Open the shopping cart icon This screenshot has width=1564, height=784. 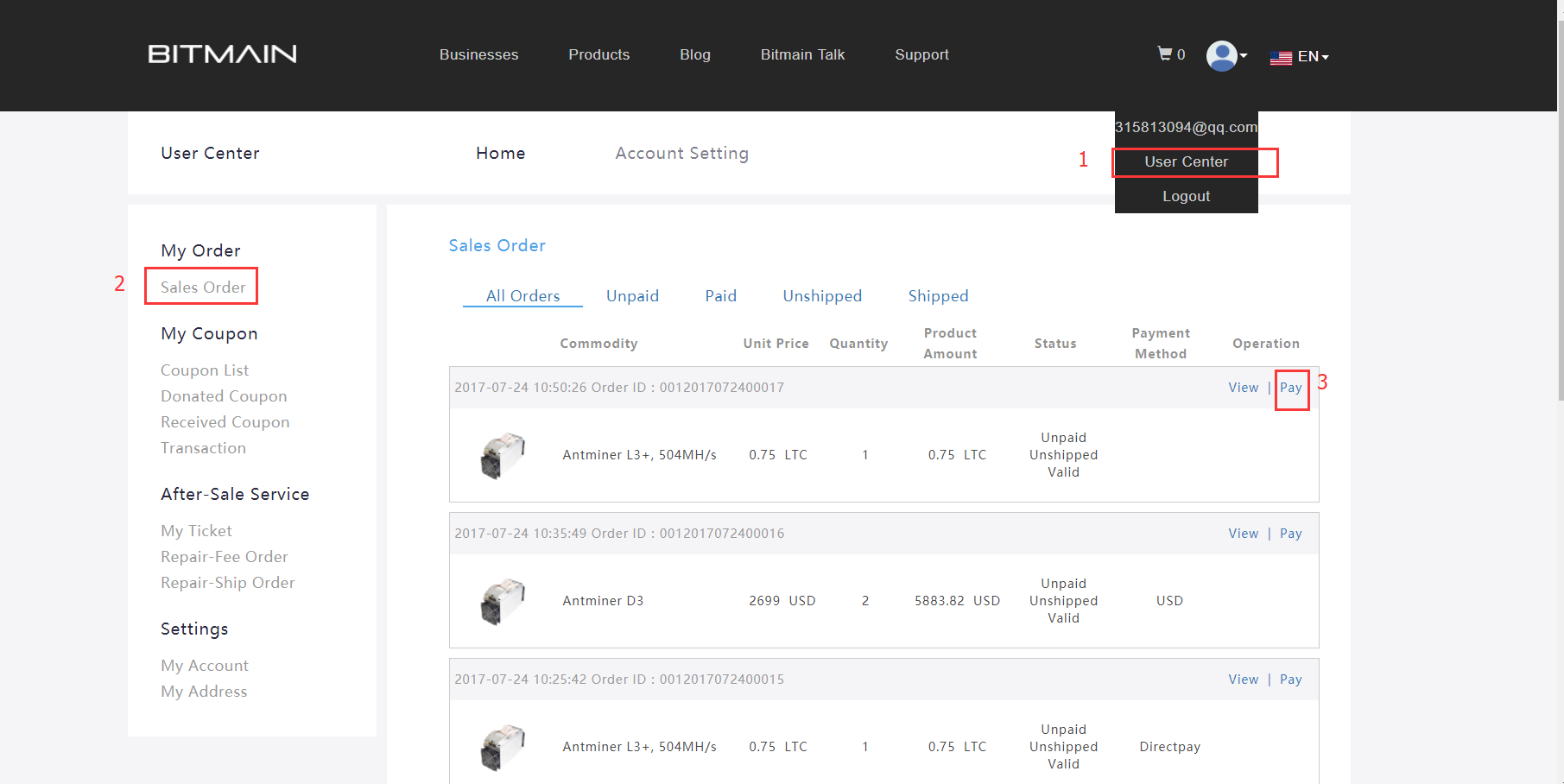coord(1165,54)
